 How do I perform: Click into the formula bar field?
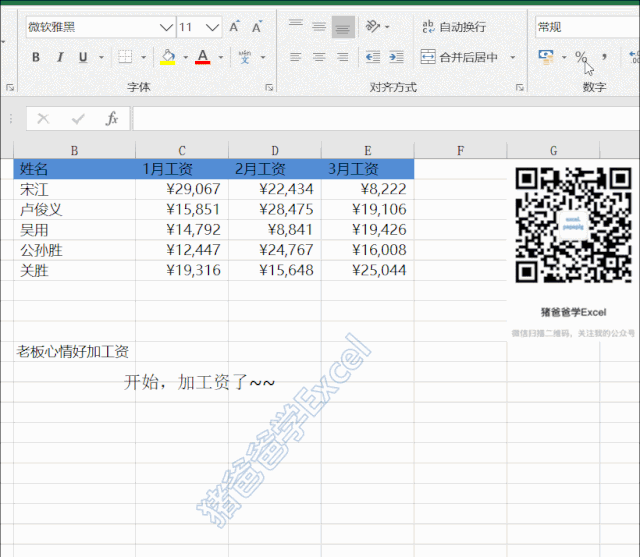click(386, 119)
